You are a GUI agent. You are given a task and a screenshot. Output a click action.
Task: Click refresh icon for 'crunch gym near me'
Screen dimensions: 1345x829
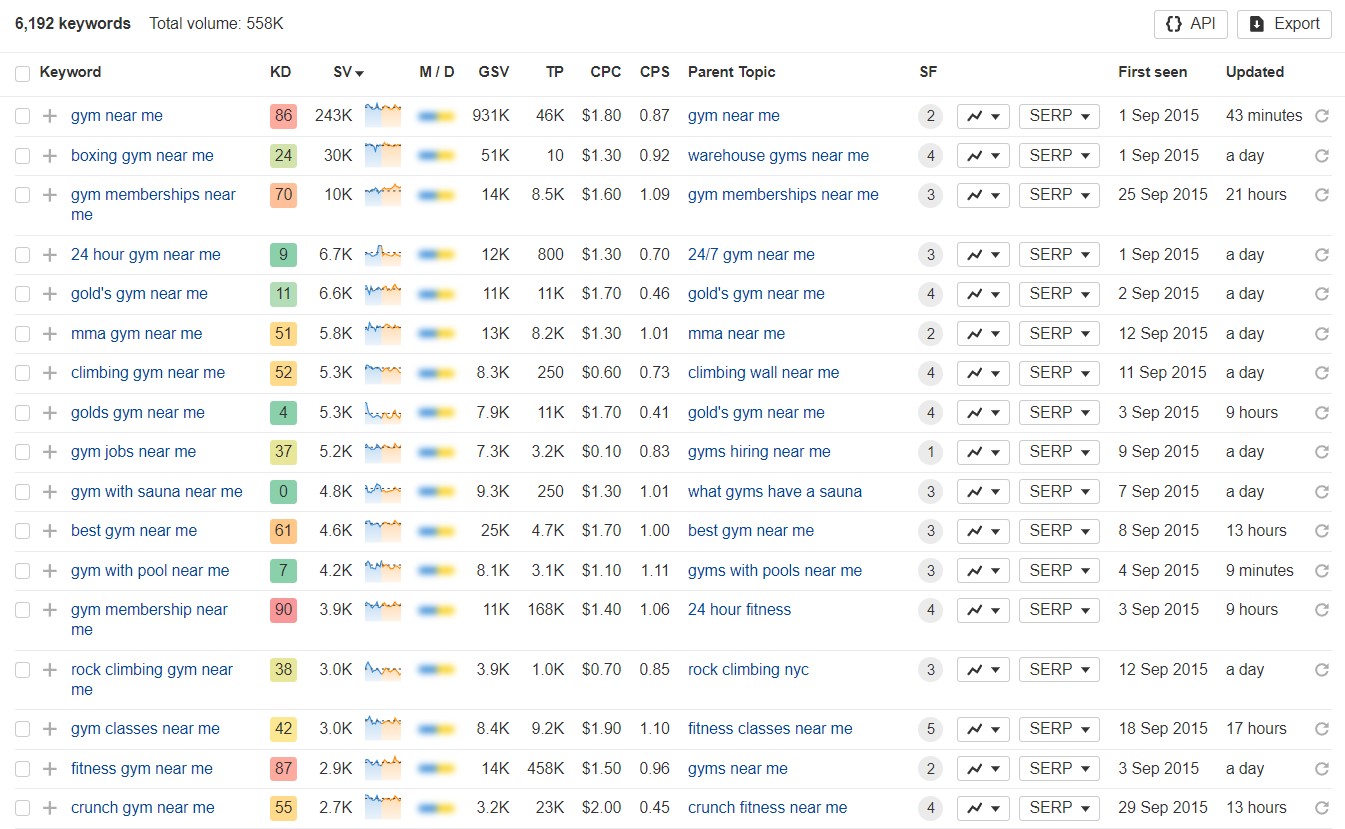pyautogui.click(x=1321, y=808)
